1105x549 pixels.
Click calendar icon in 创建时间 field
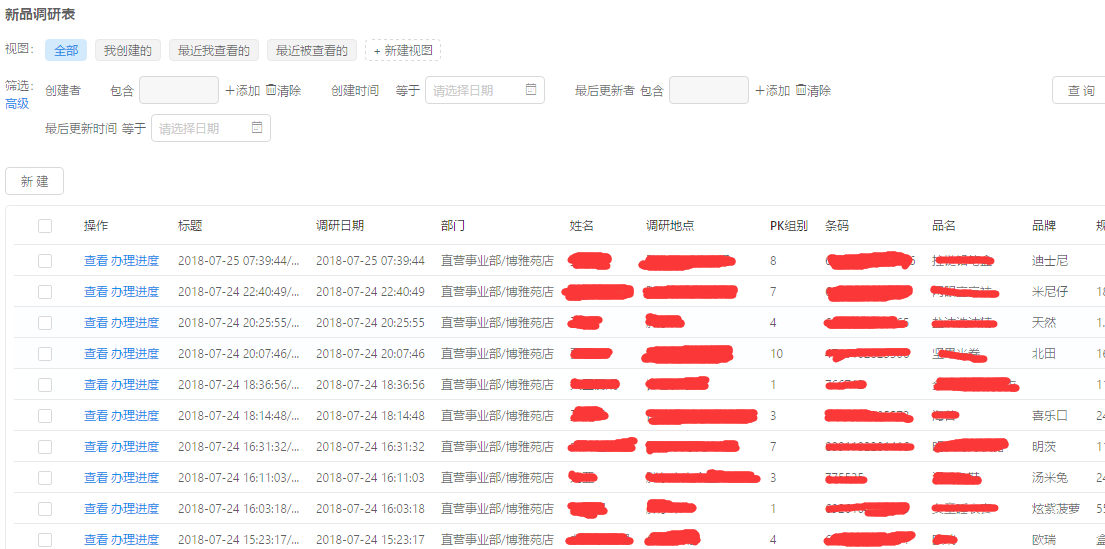pos(531,90)
